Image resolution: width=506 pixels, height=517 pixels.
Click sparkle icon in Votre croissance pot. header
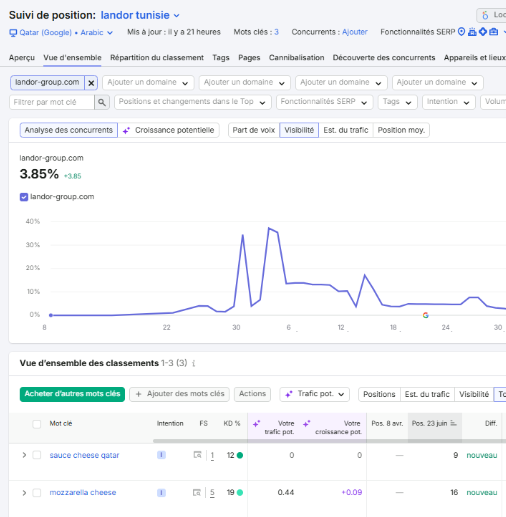point(306,424)
